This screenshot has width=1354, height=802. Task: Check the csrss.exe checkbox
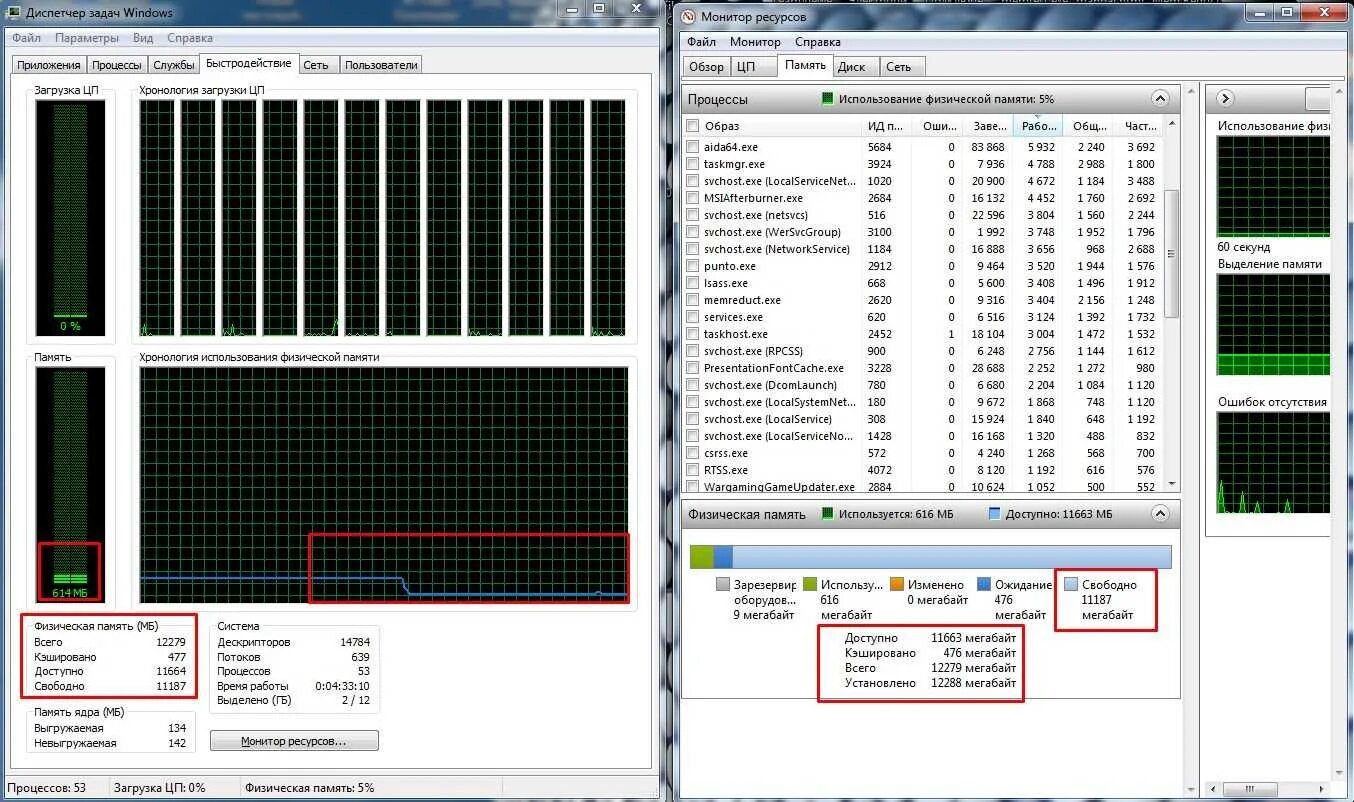click(693, 453)
